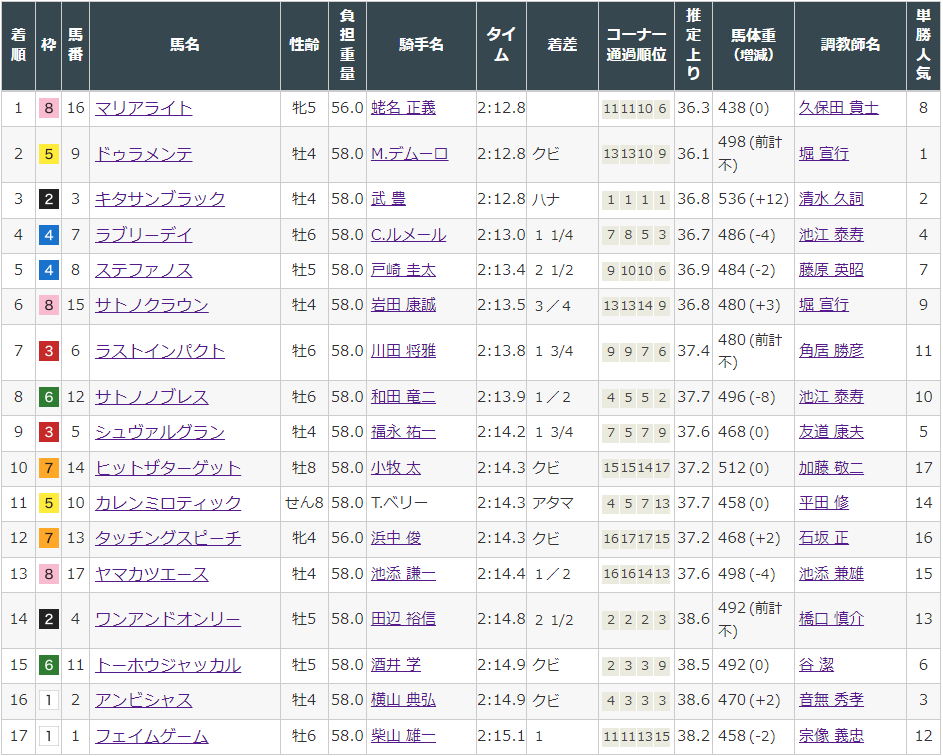Open jockey link 川田 将雅
This screenshot has height=756, width=943.
point(403,351)
